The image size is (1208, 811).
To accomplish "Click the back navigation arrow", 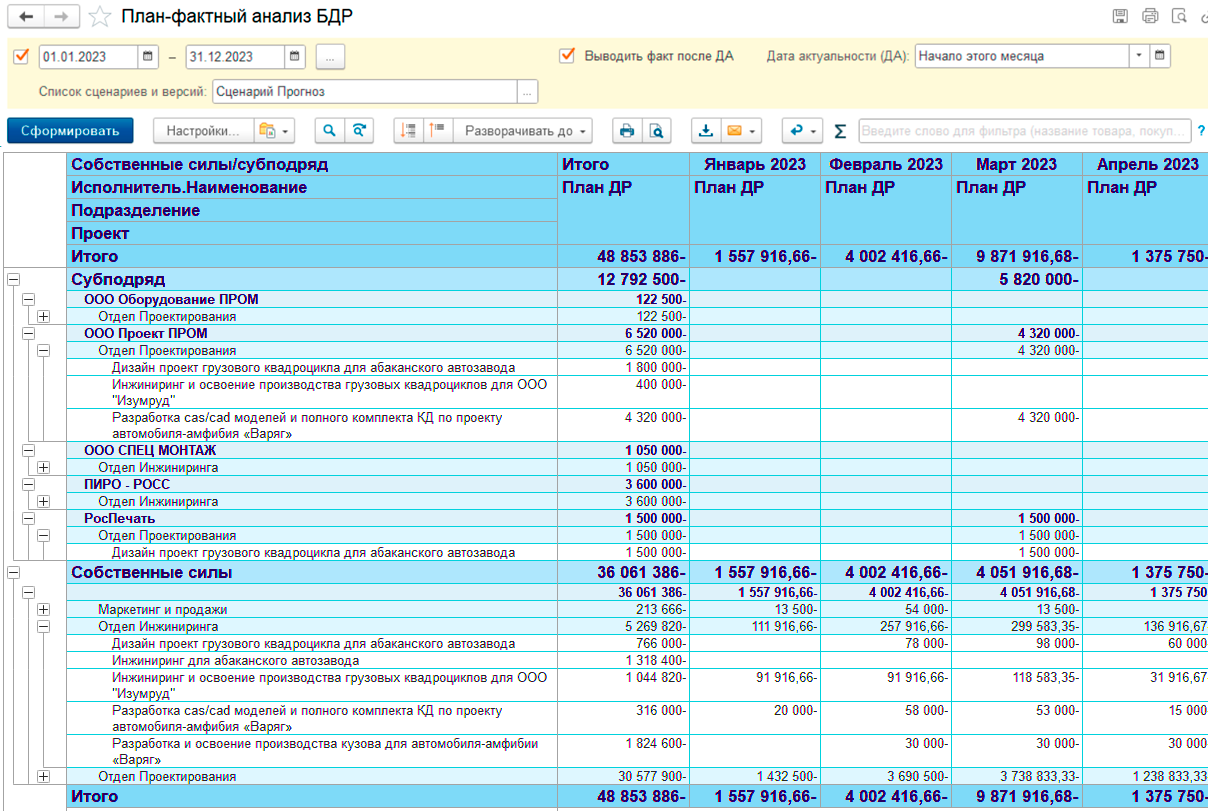I will click(x=27, y=17).
